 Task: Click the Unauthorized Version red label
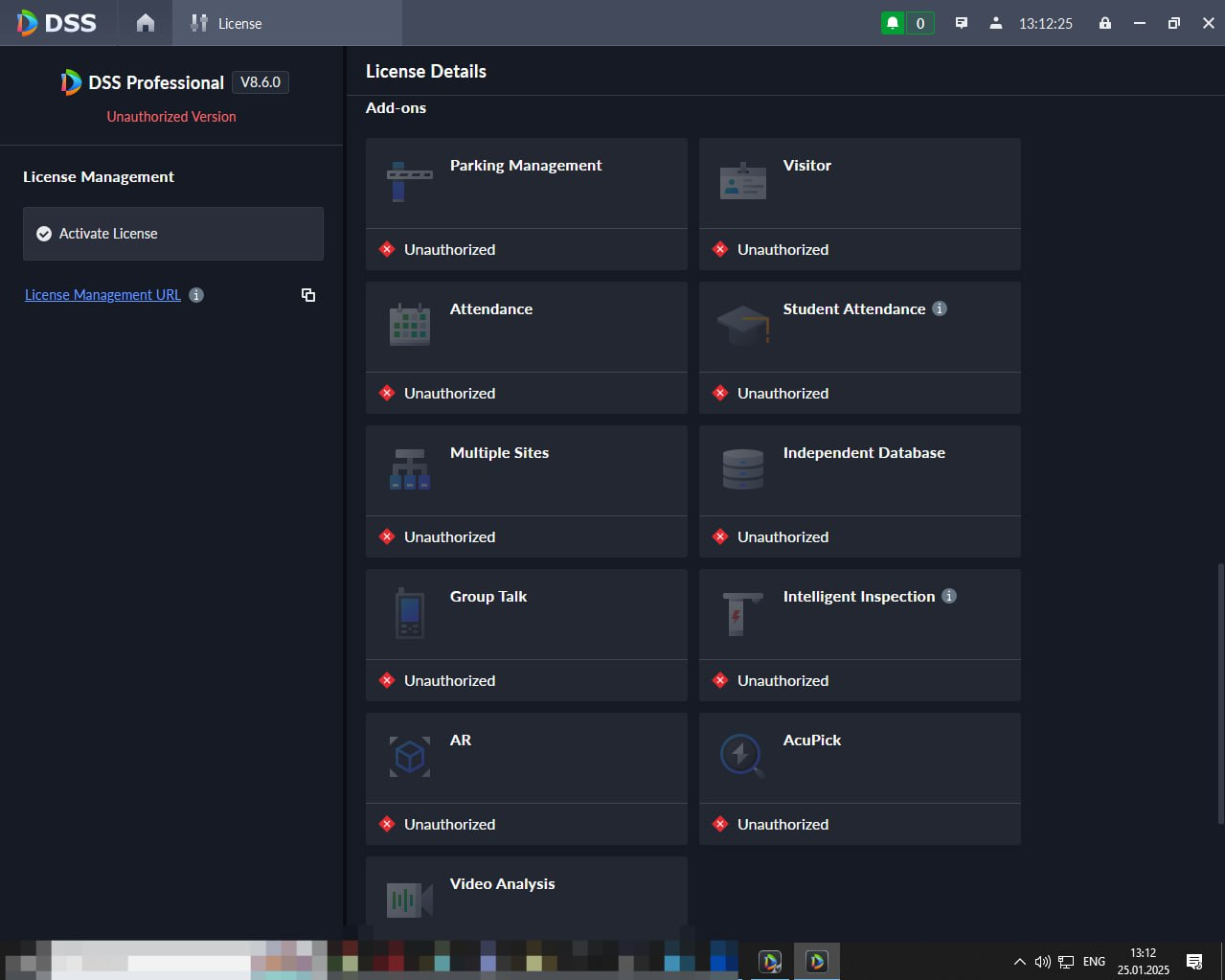click(171, 117)
